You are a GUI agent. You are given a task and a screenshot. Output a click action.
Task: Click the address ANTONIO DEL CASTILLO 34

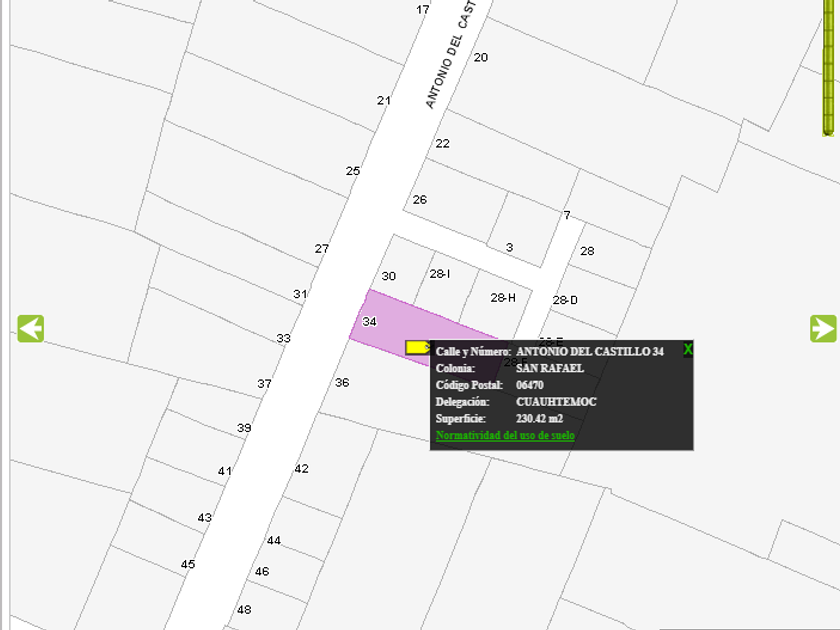coord(590,351)
